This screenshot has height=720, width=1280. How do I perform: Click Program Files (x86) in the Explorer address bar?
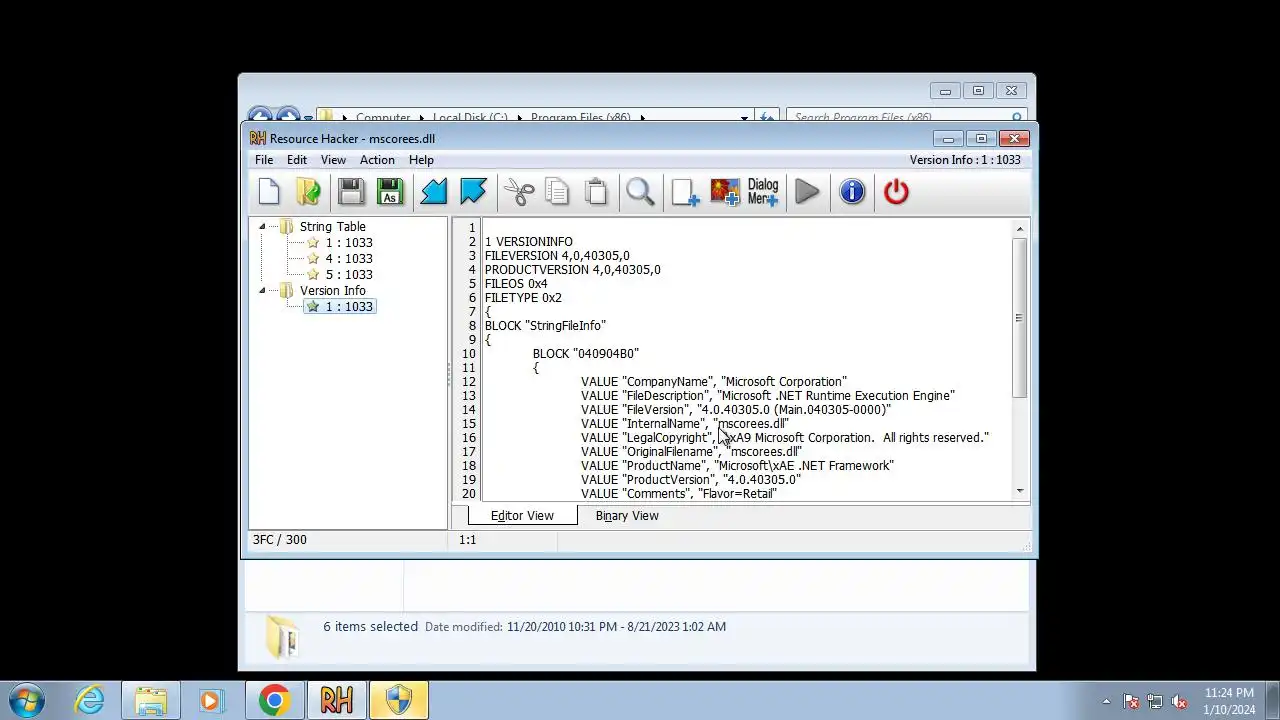pos(580,117)
